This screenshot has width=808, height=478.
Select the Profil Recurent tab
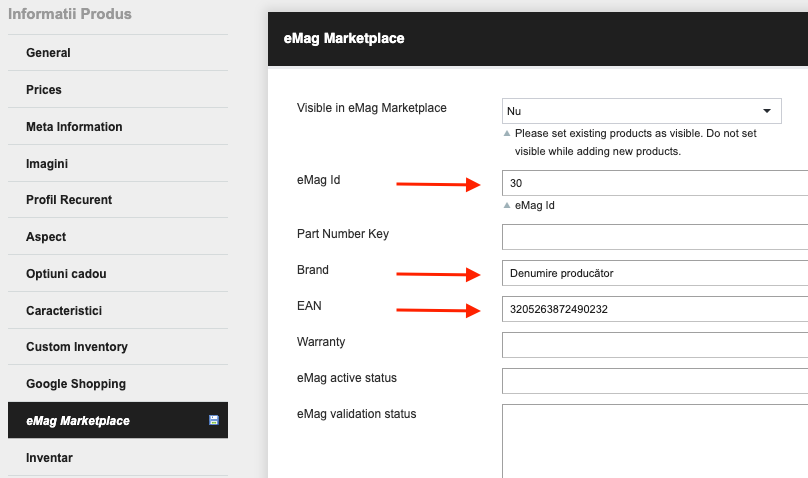(117, 200)
